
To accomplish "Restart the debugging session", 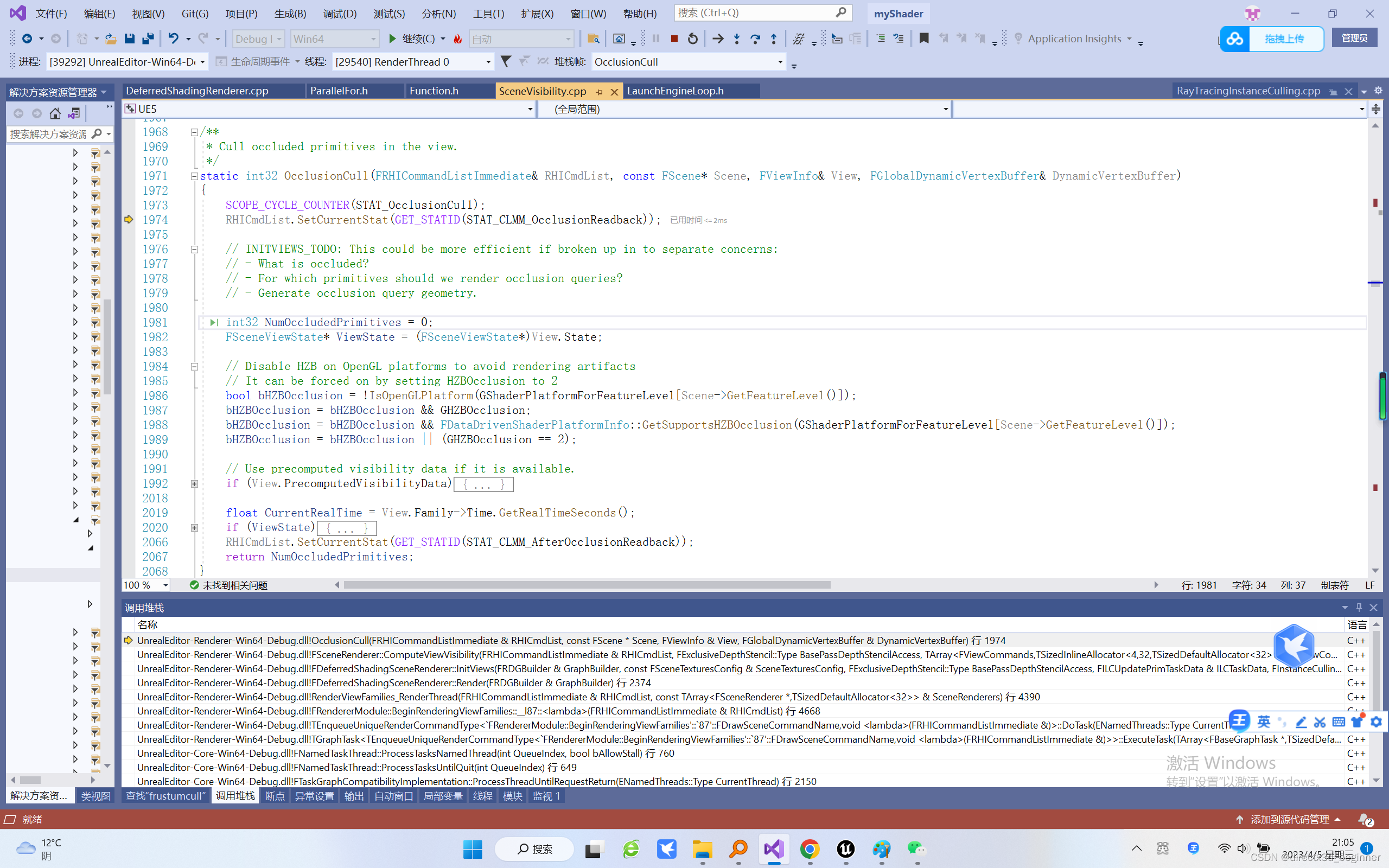I will tap(693, 39).
